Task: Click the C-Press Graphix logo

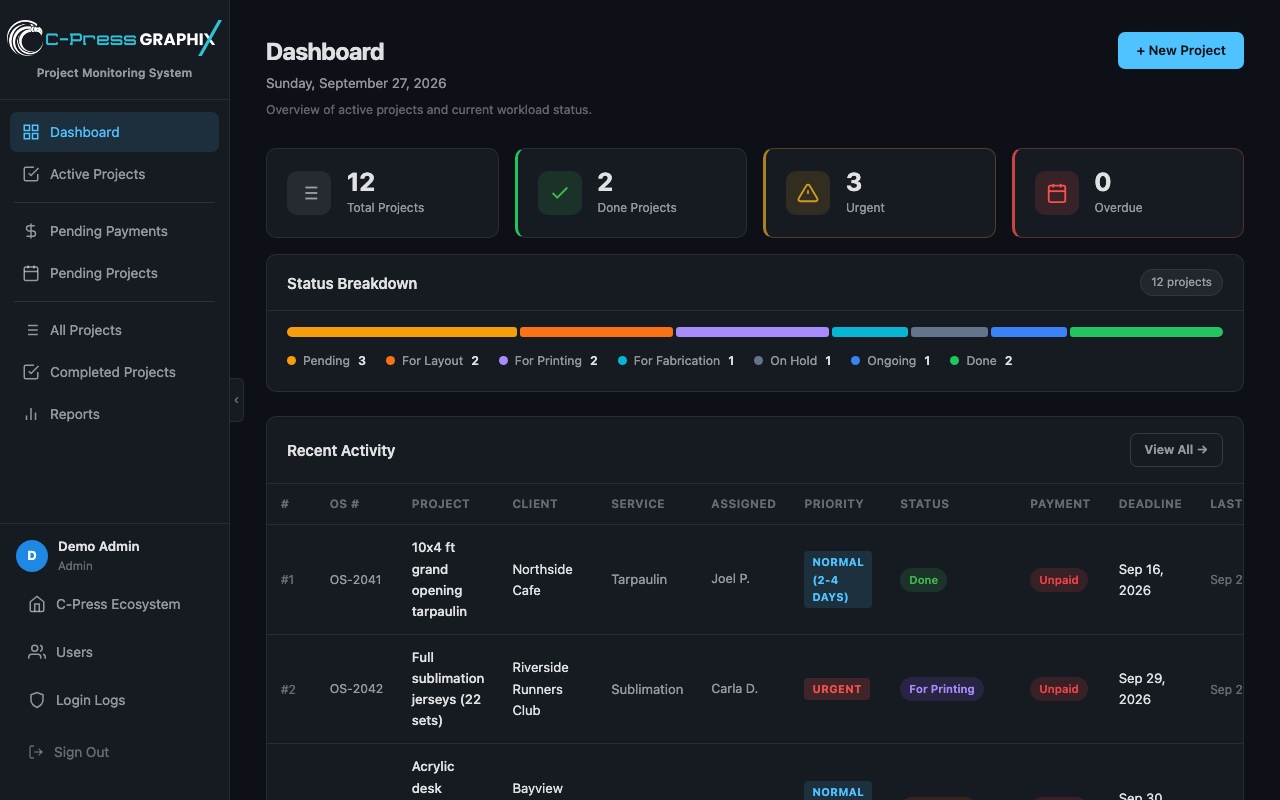Action: click(114, 39)
